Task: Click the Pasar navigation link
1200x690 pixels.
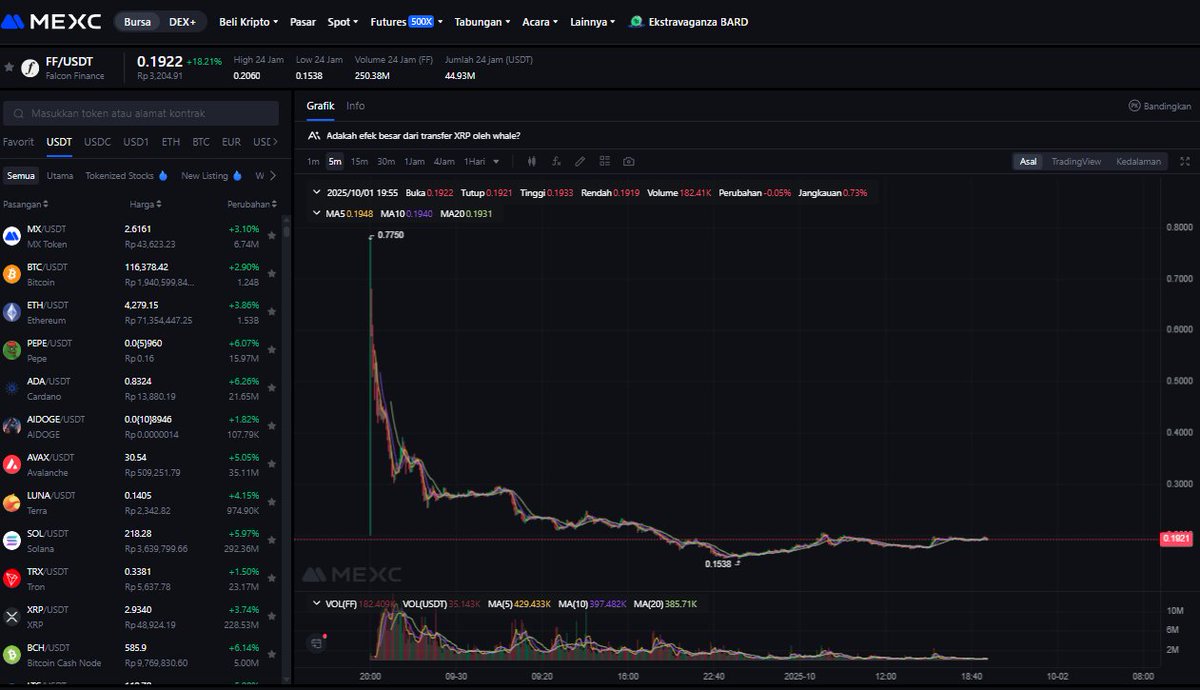Action: tap(303, 21)
